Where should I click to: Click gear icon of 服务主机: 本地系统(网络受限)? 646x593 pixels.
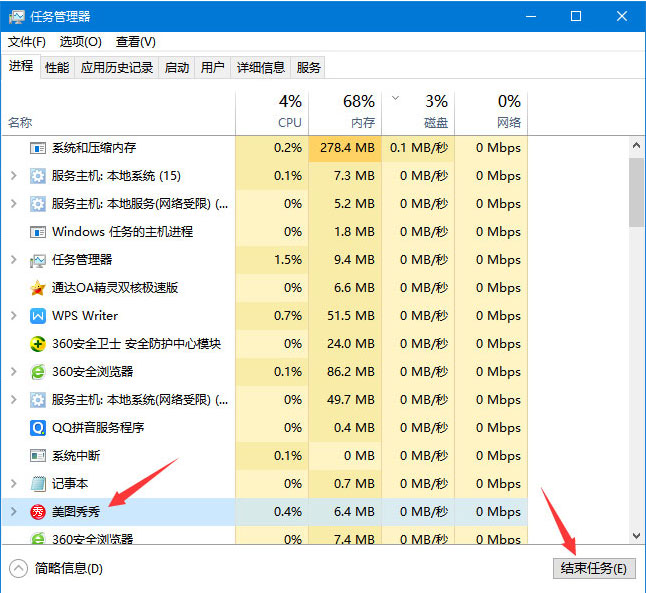(x=38, y=400)
